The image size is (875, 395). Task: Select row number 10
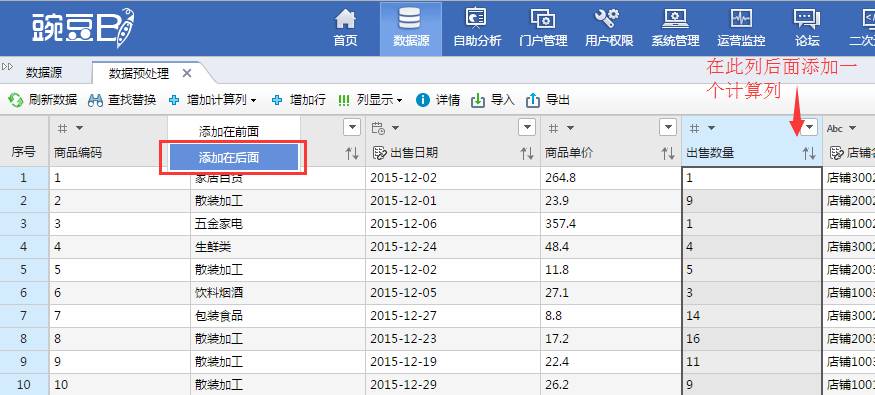(x=24, y=384)
